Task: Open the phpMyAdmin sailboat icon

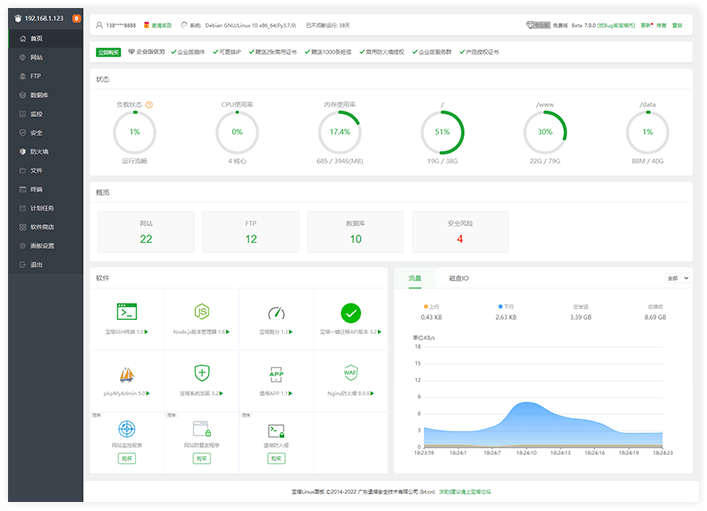Action: (x=127, y=374)
